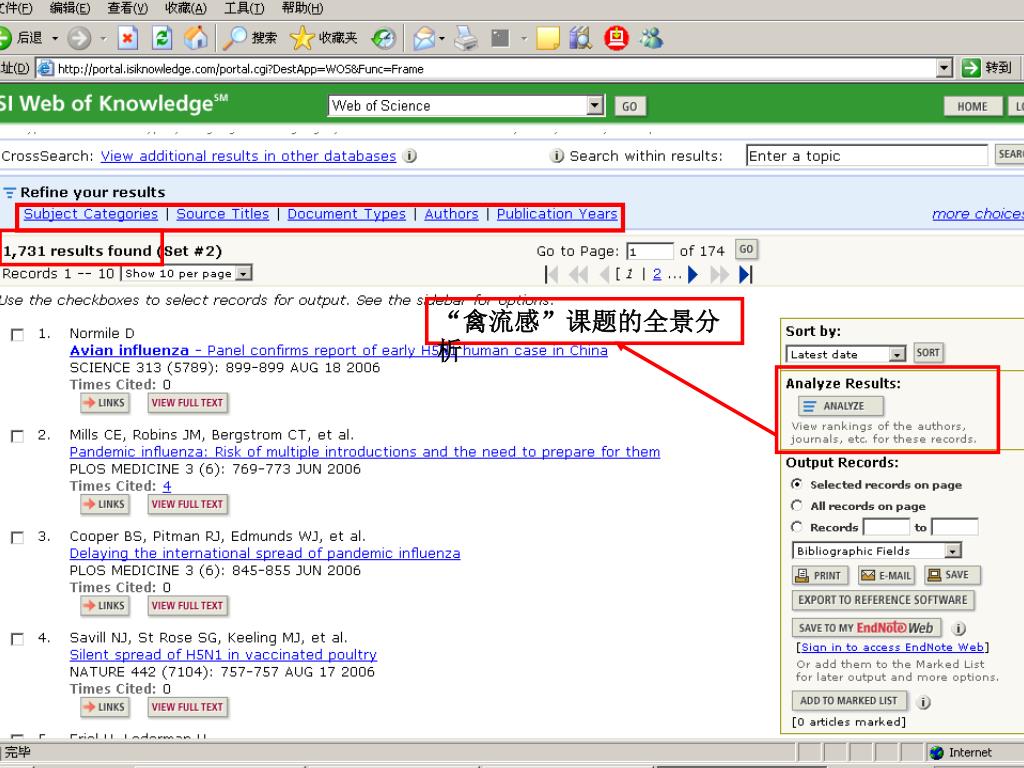Click the edit toolbar icon after printer

[x=500, y=38]
